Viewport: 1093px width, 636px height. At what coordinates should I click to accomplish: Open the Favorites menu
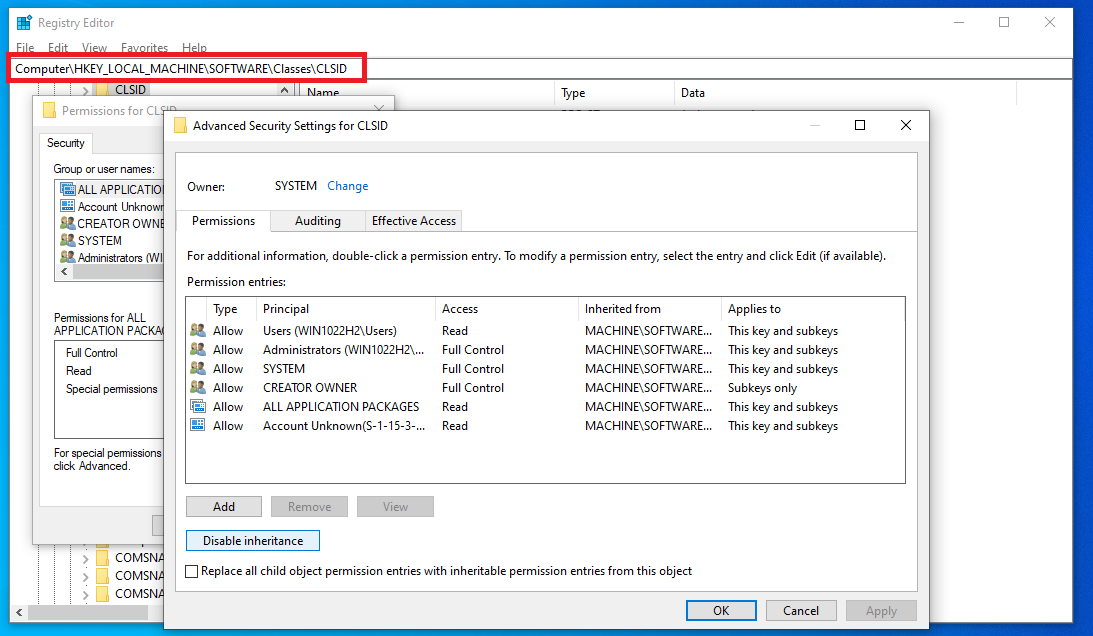[x=144, y=47]
